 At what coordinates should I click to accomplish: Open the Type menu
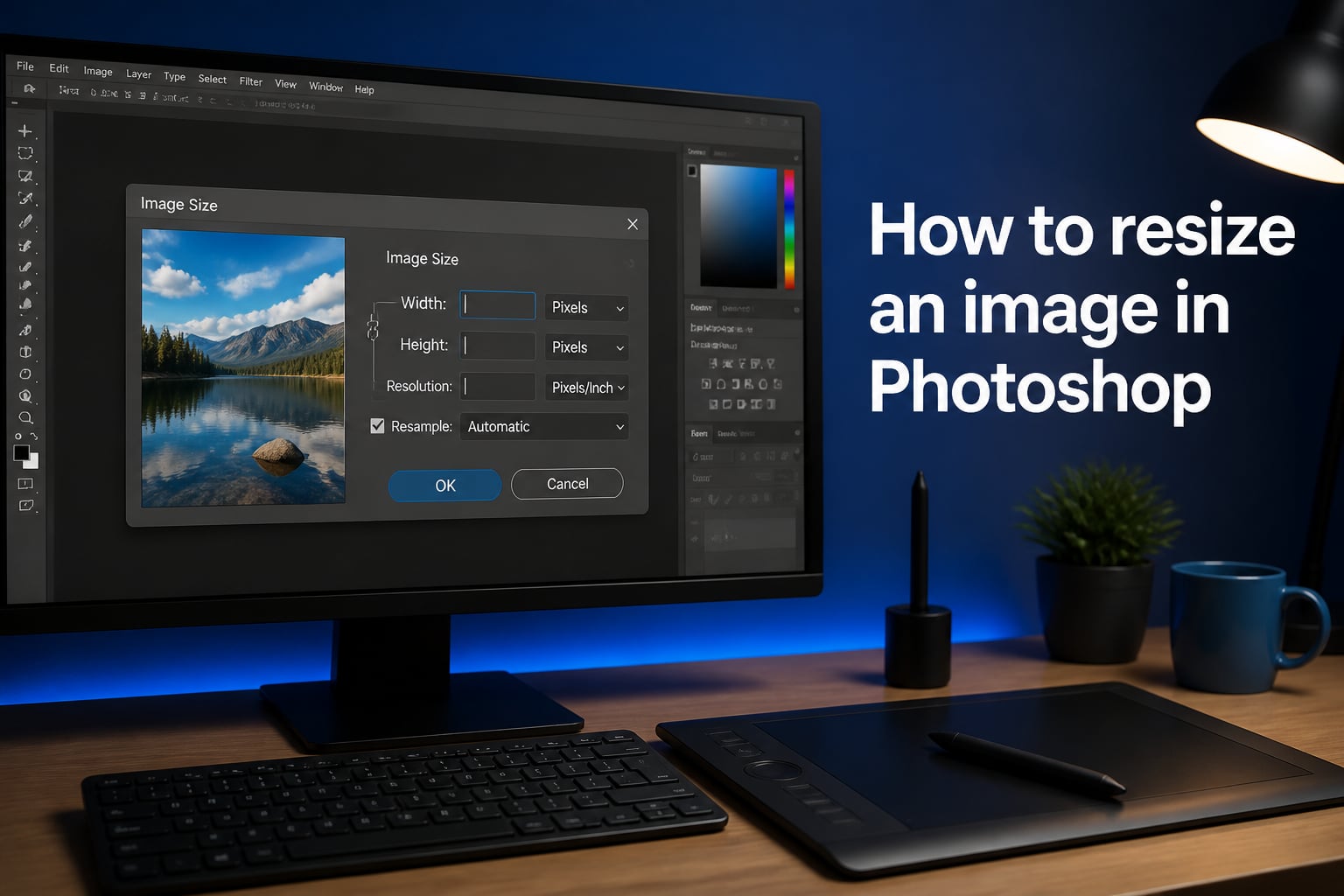(x=175, y=76)
